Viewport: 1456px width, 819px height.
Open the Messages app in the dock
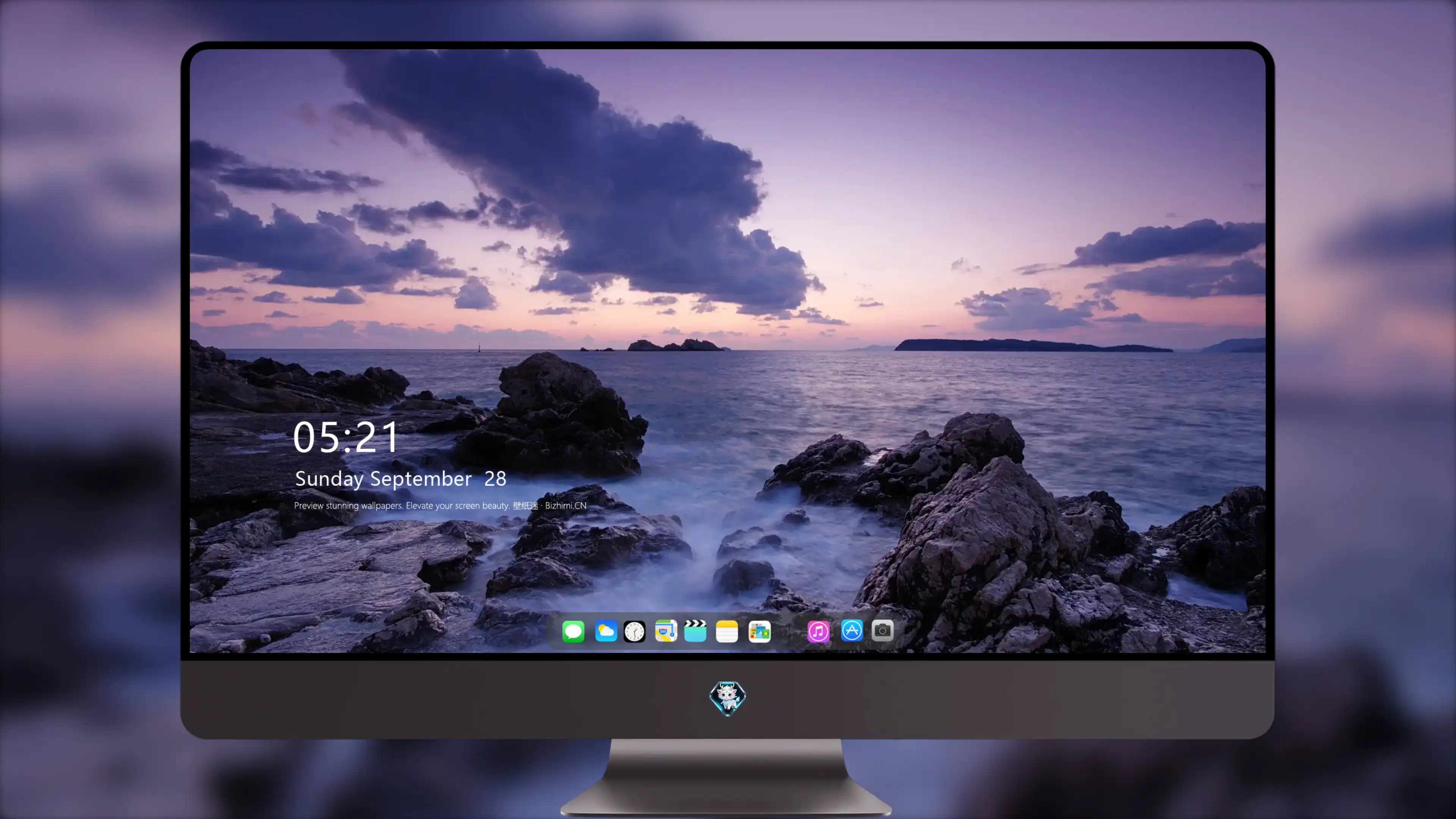point(573,631)
